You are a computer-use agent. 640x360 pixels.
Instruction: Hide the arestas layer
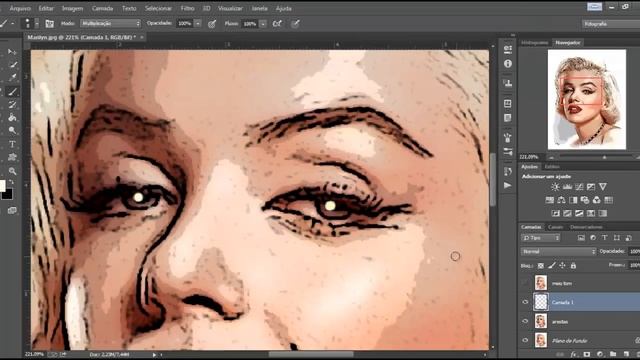(x=525, y=321)
